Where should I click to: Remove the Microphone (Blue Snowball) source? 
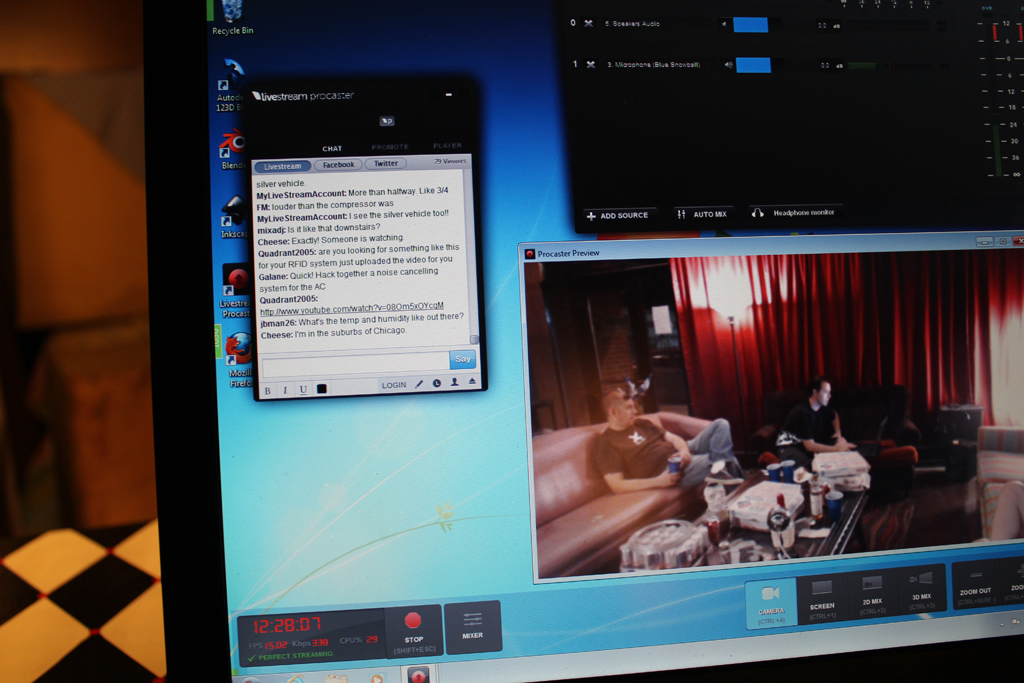pos(590,65)
